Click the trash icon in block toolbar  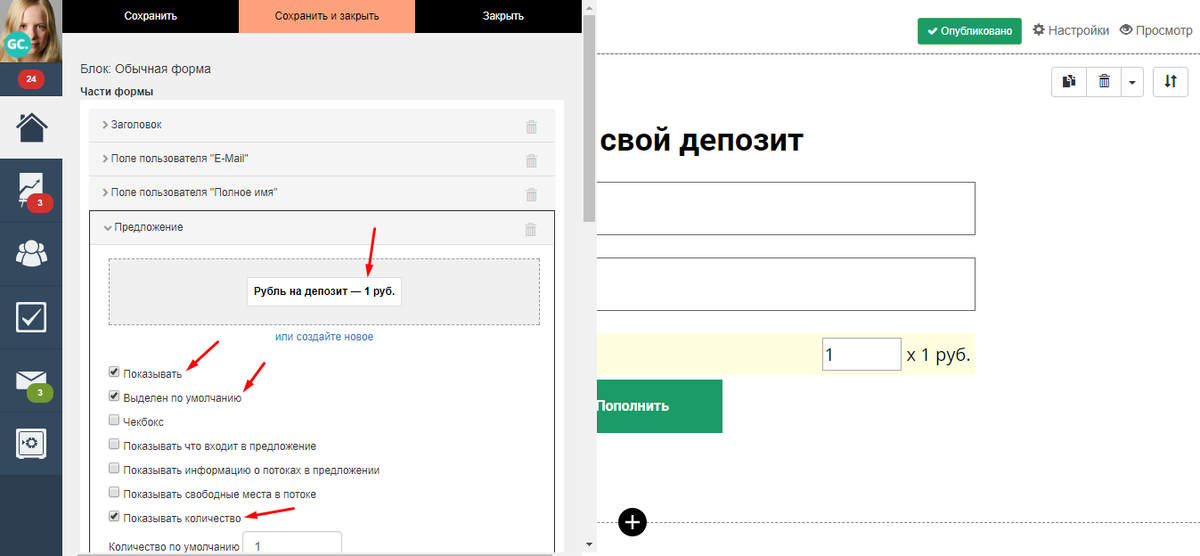click(1104, 82)
